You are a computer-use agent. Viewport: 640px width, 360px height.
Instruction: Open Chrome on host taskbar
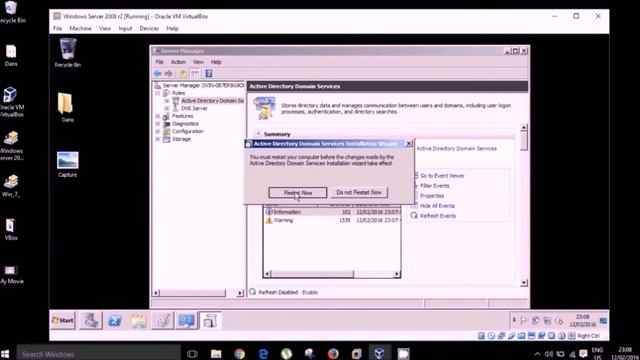click(x=240, y=353)
